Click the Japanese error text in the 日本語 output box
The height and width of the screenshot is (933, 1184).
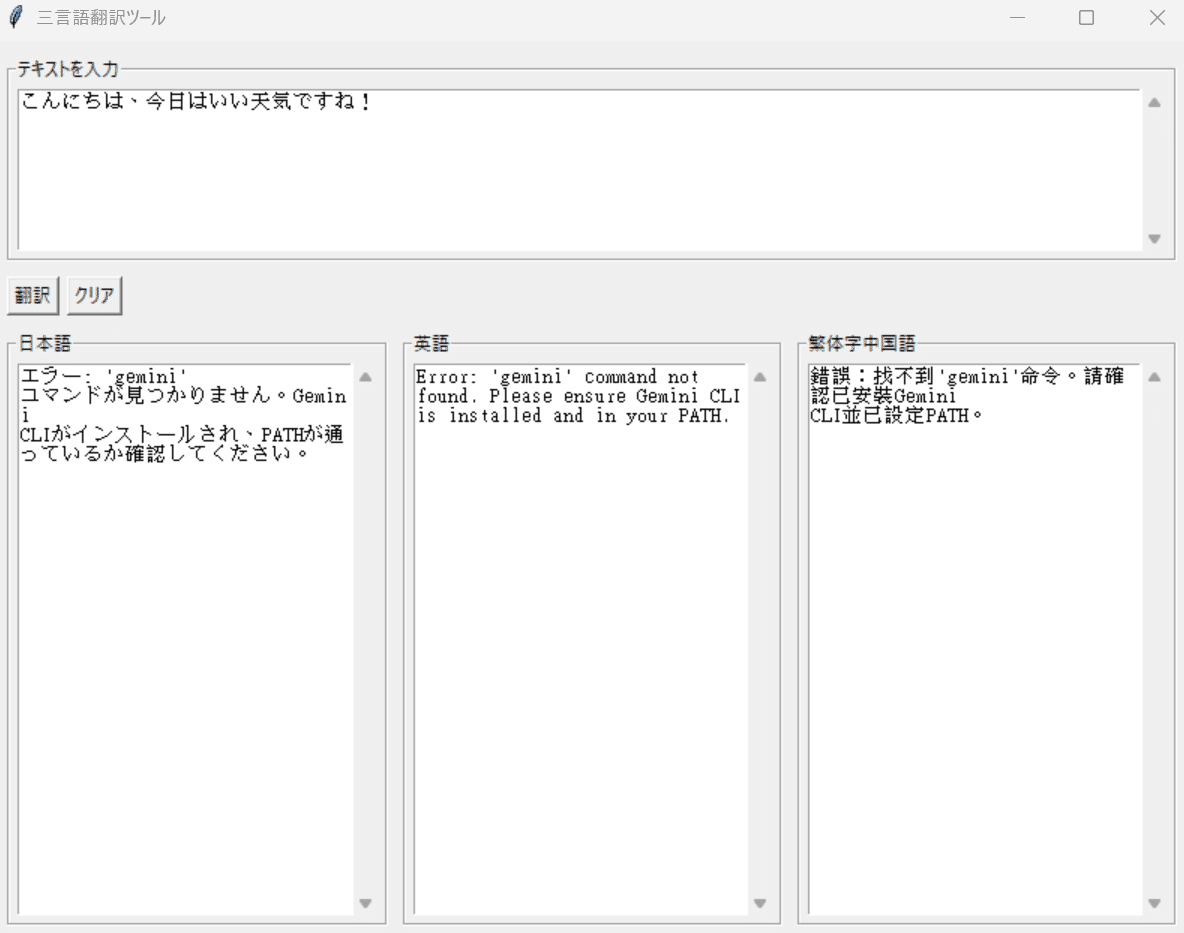pos(180,415)
